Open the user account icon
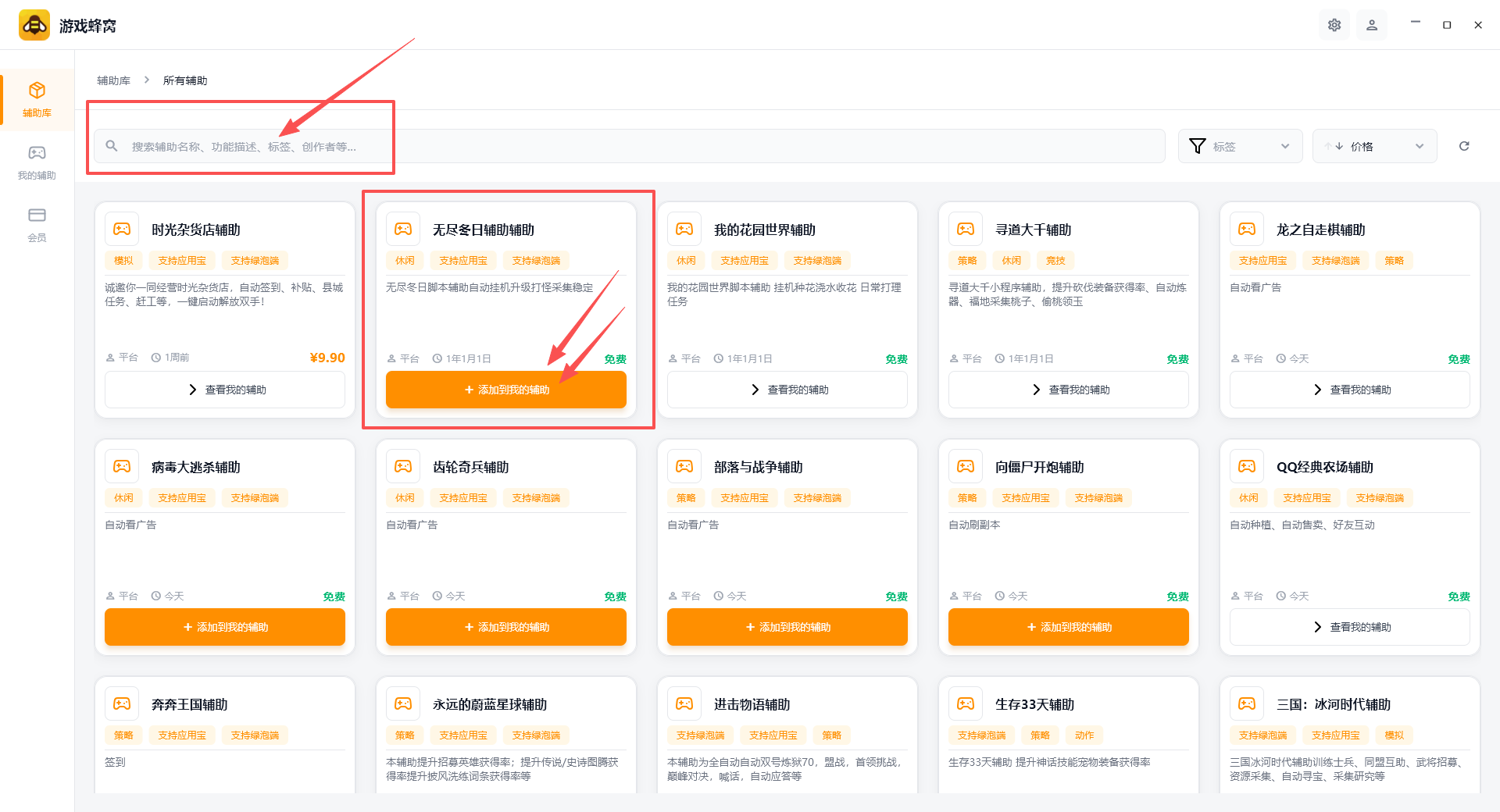This screenshot has height=812, width=1500. click(1372, 25)
